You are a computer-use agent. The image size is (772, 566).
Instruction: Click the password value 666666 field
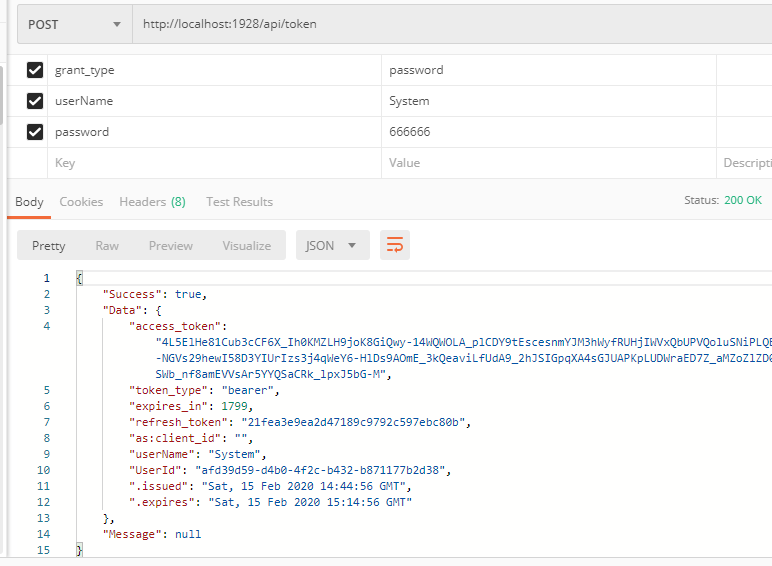(550, 132)
